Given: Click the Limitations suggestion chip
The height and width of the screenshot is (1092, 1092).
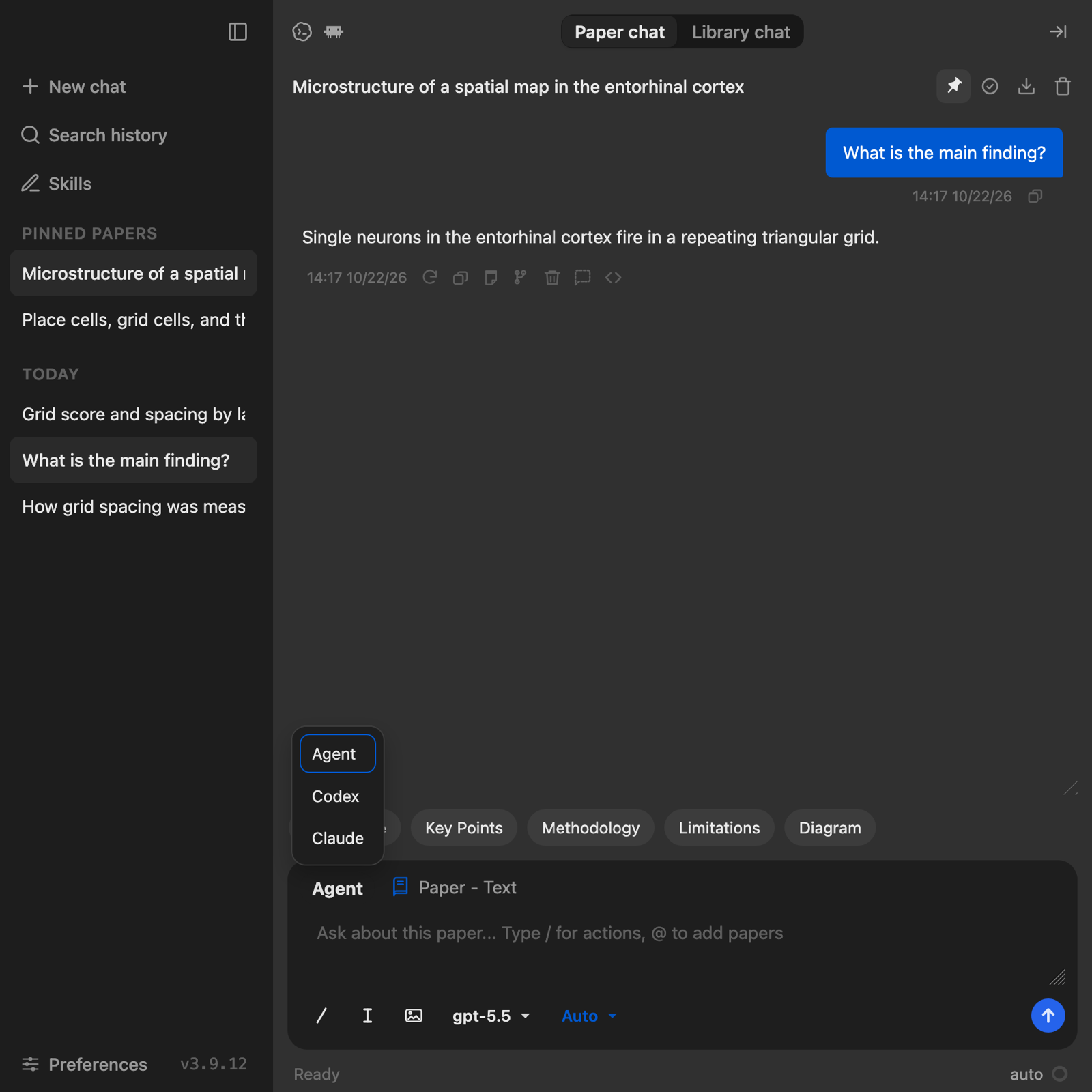Looking at the screenshot, I should click(x=719, y=828).
